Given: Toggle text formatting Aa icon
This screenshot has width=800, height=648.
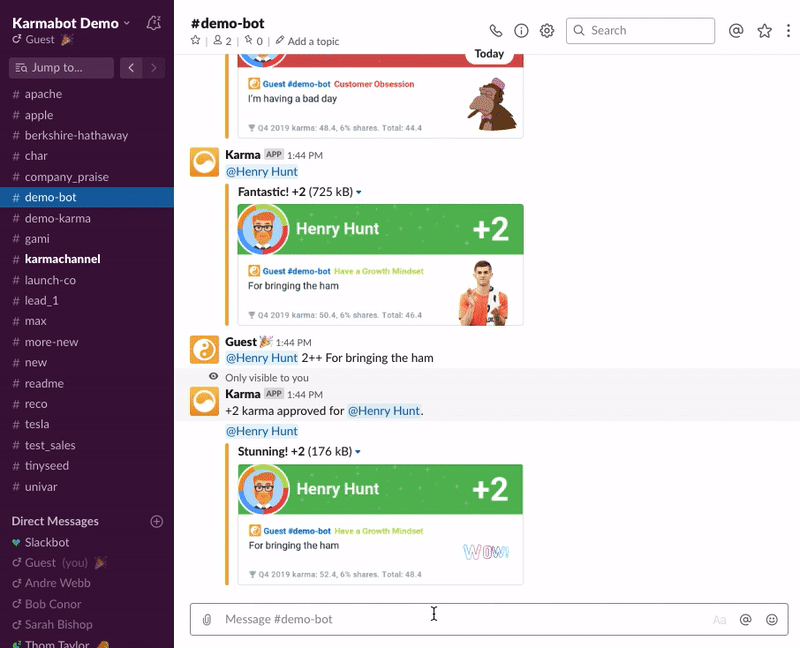Looking at the screenshot, I should (719, 619).
